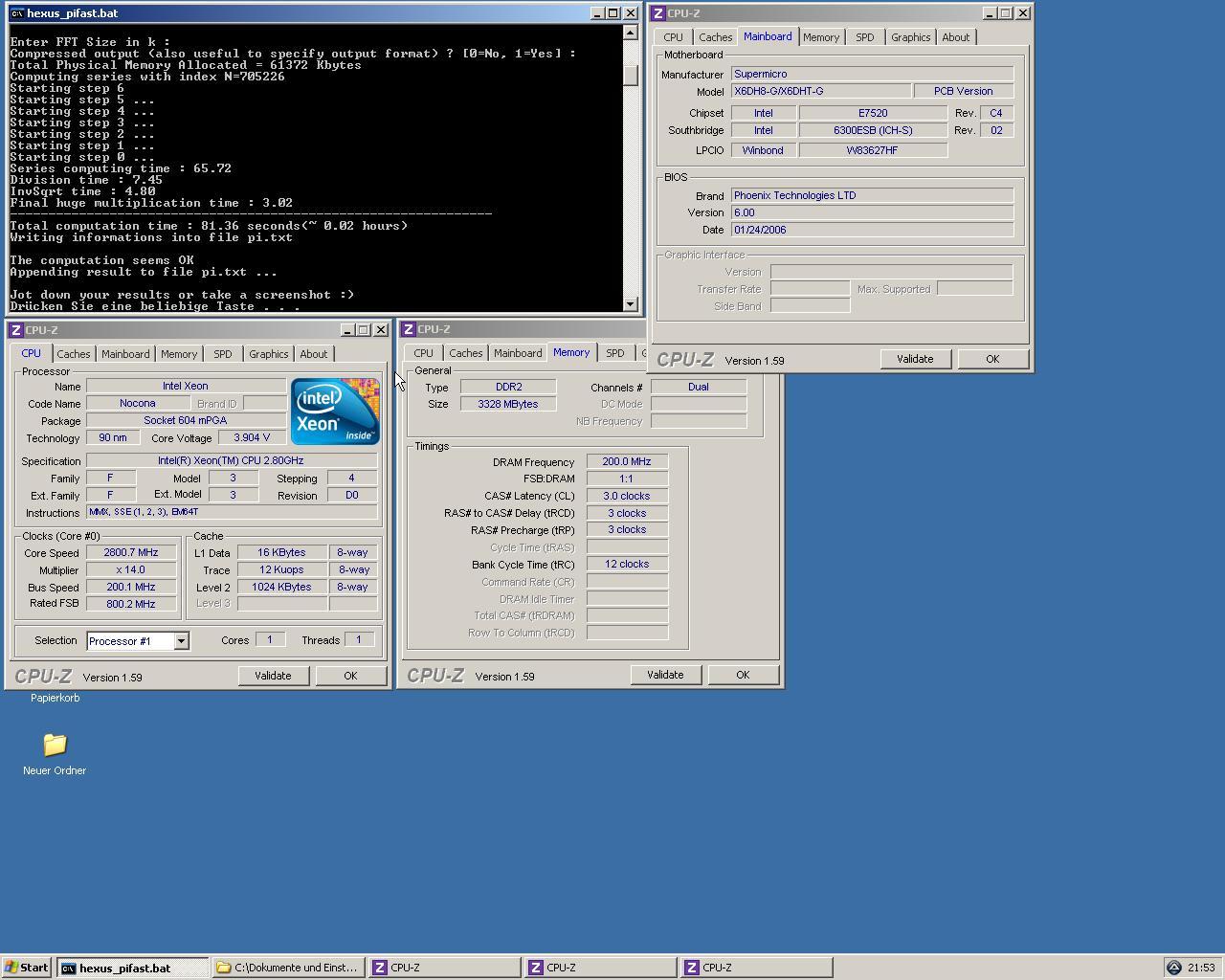Click the CPU-Z title icon in Mainboard window
This screenshot has height=980, width=1225.
point(657,13)
